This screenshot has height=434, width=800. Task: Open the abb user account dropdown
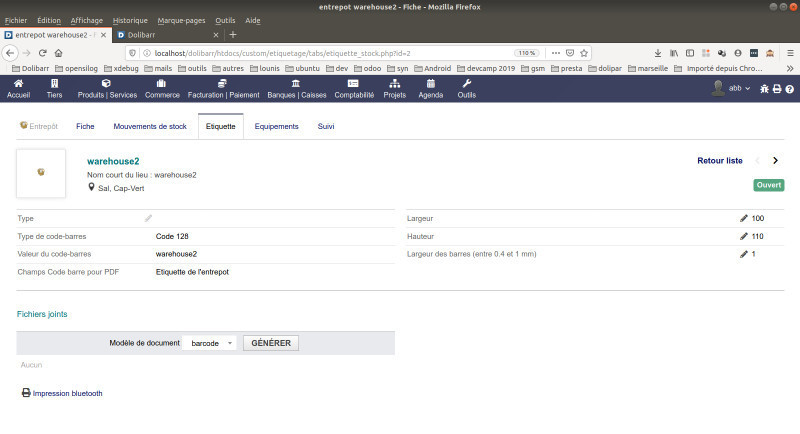click(x=731, y=89)
